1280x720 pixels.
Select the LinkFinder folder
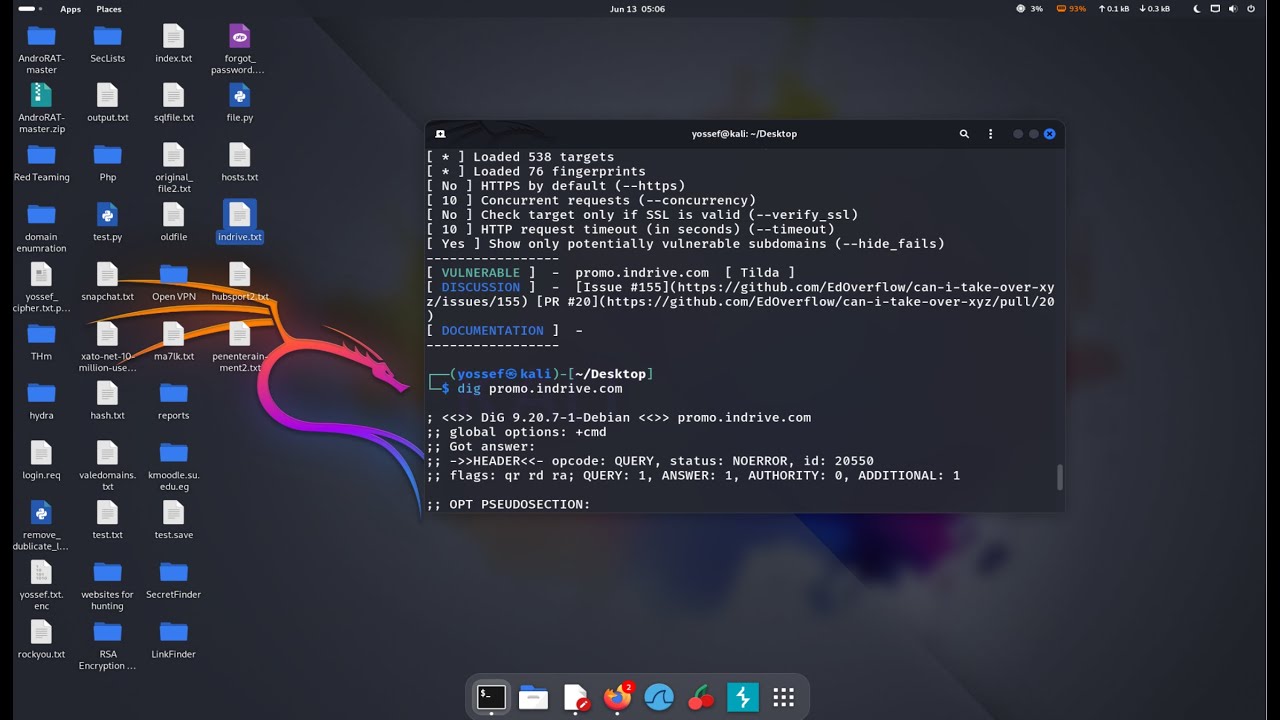tap(173, 640)
